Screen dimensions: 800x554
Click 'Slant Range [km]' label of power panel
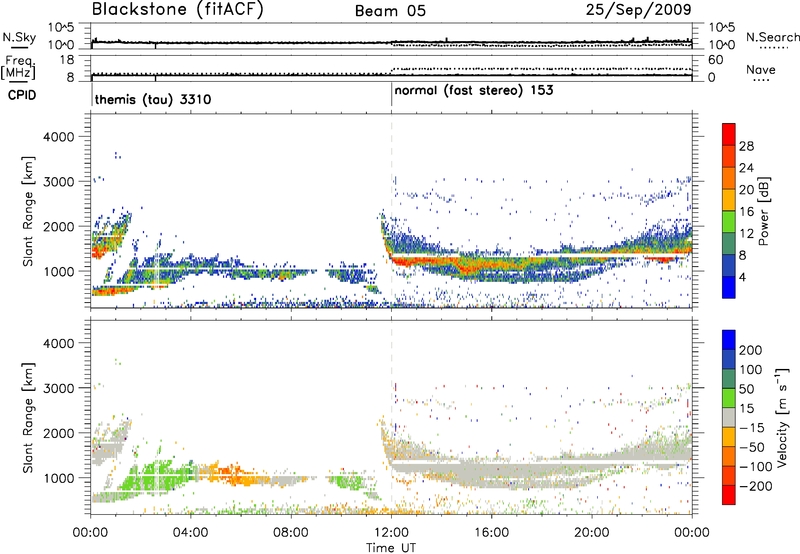tap(28, 211)
